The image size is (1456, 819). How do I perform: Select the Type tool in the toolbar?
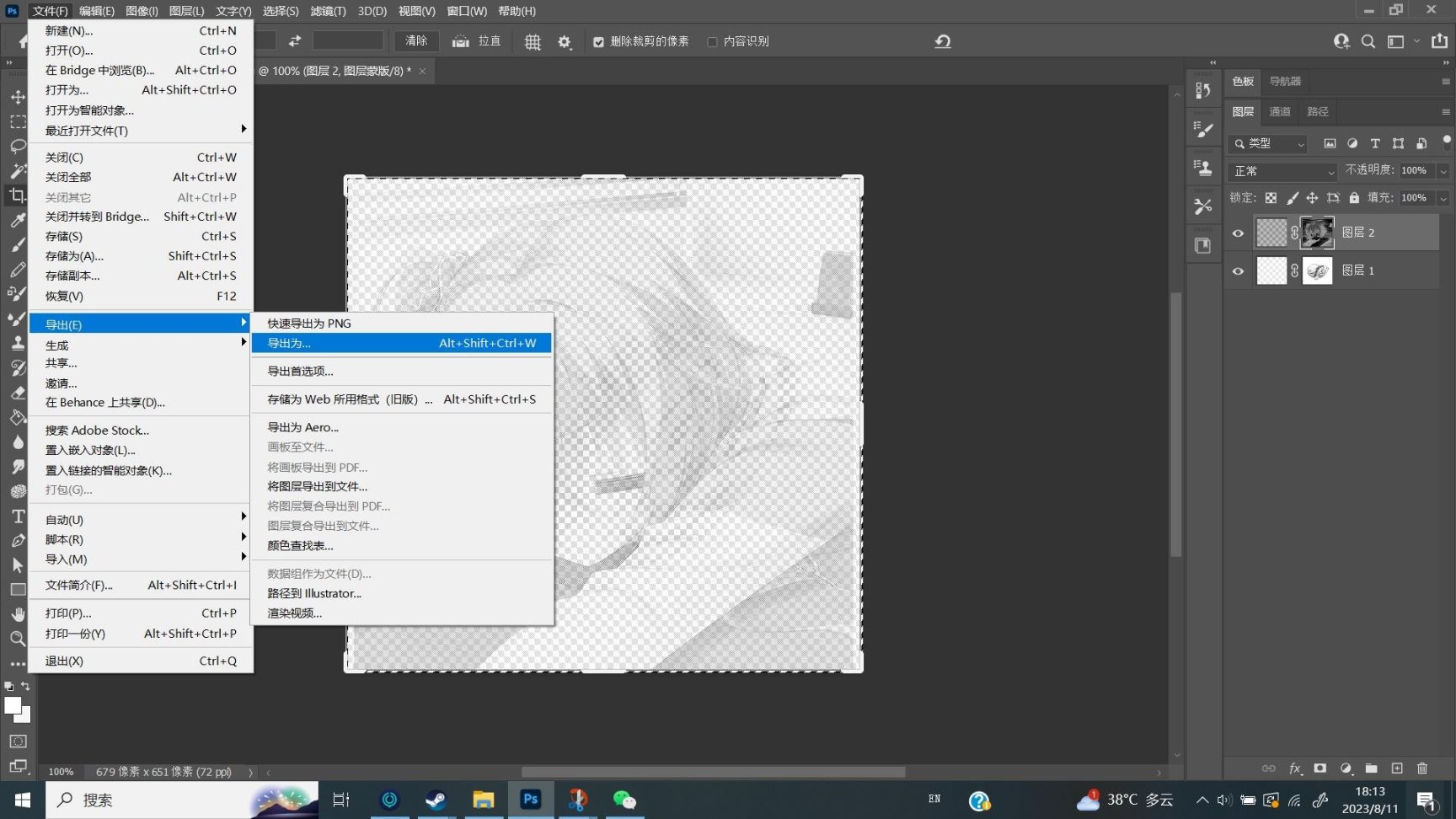(x=18, y=517)
